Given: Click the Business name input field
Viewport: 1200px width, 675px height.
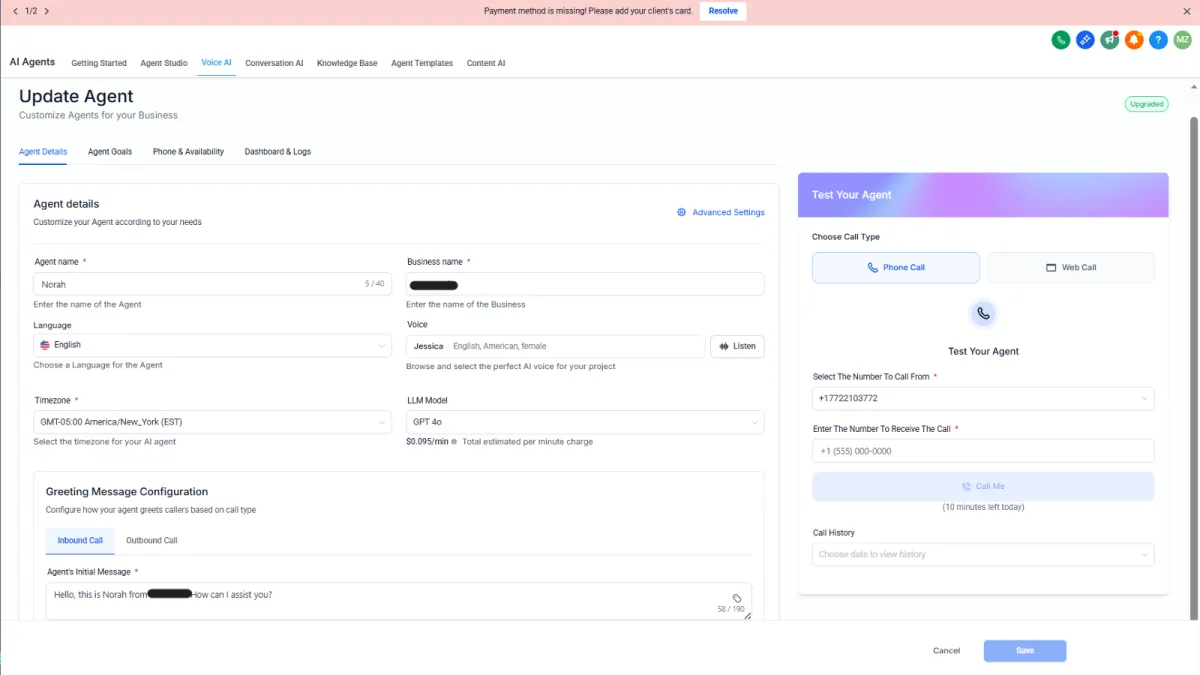Looking at the screenshot, I should click(x=586, y=284).
